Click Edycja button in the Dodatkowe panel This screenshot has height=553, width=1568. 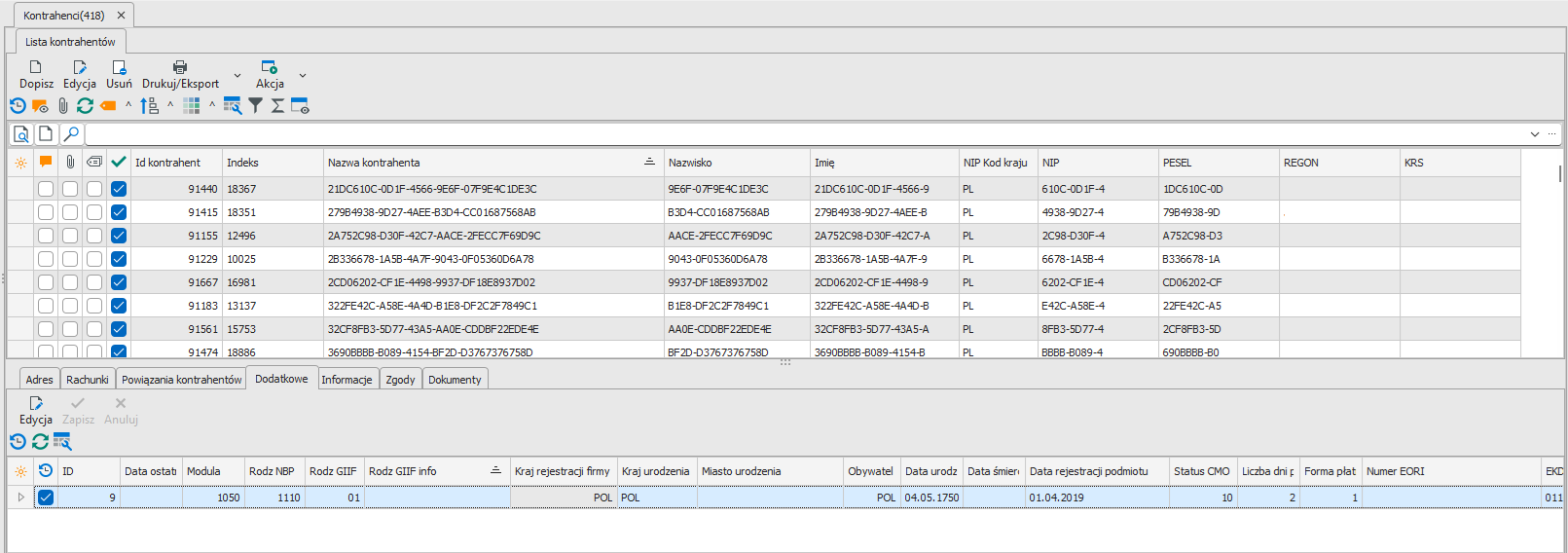click(x=36, y=410)
